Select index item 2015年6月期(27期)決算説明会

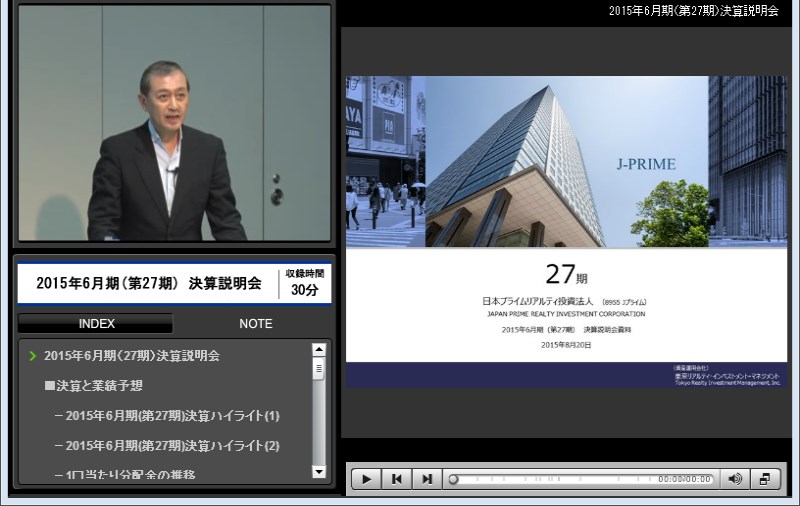tap(132, 356)
